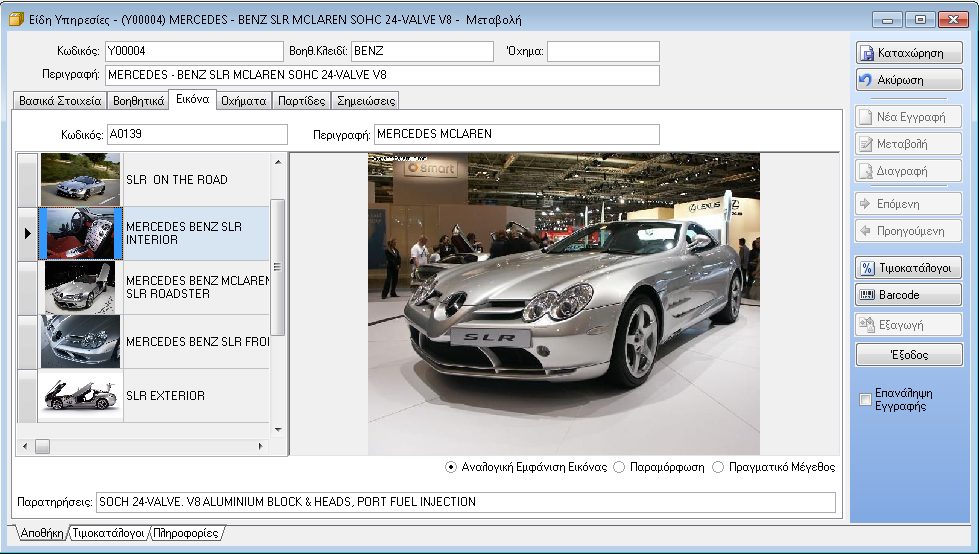979x554 pixels.
Task: Click the empty Όχημα input field
Action: (603, 51)
